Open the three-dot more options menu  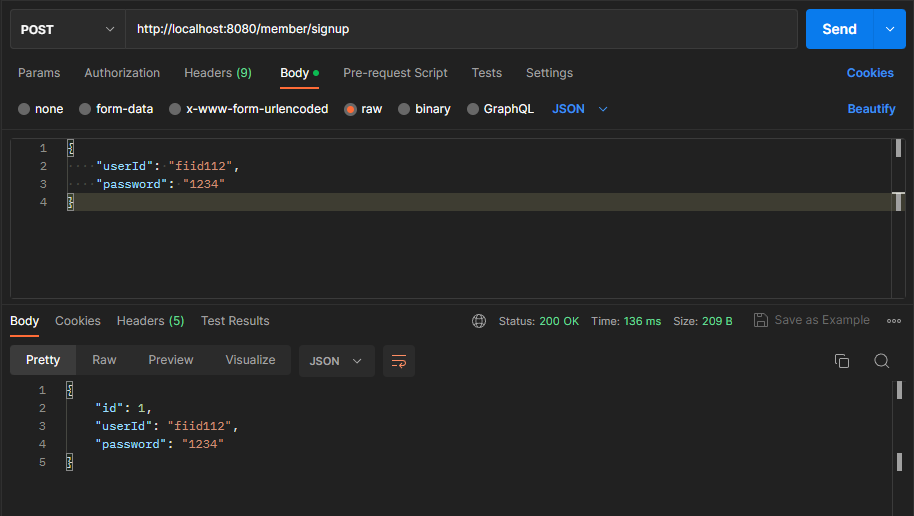tap(894, 321)
